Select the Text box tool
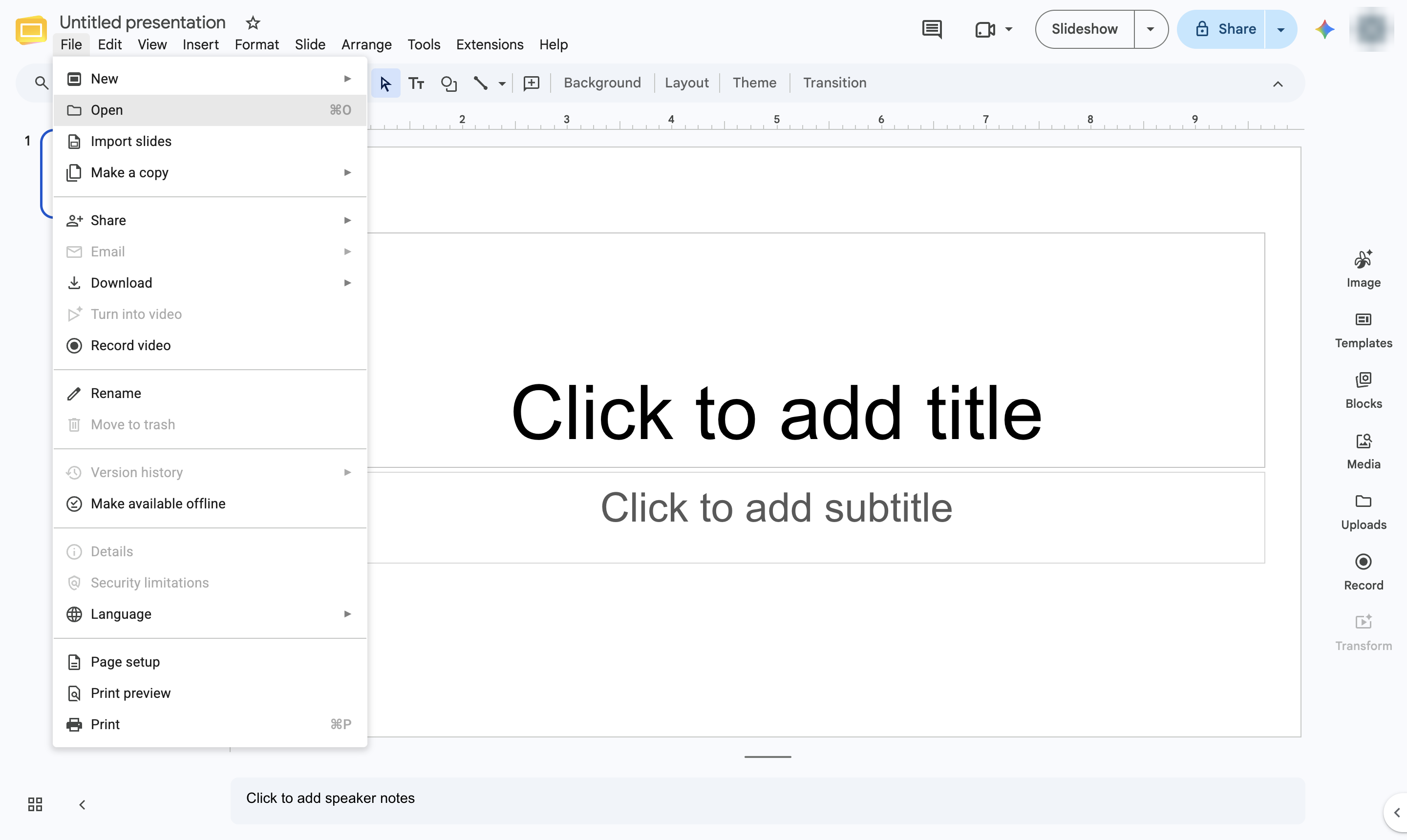This screenshot has width=1407, height=840. click(416, 83)
